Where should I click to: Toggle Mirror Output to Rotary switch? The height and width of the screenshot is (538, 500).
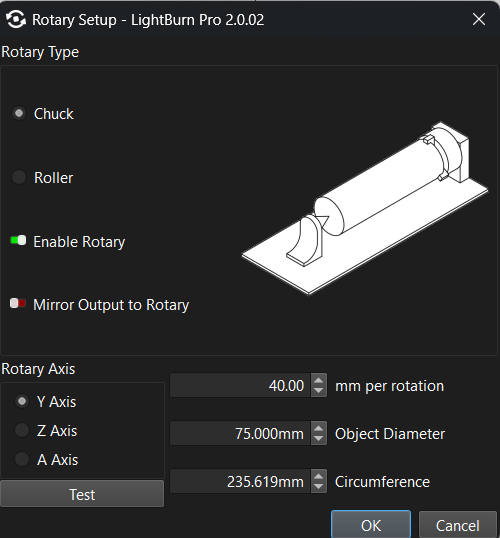[18, 304]
